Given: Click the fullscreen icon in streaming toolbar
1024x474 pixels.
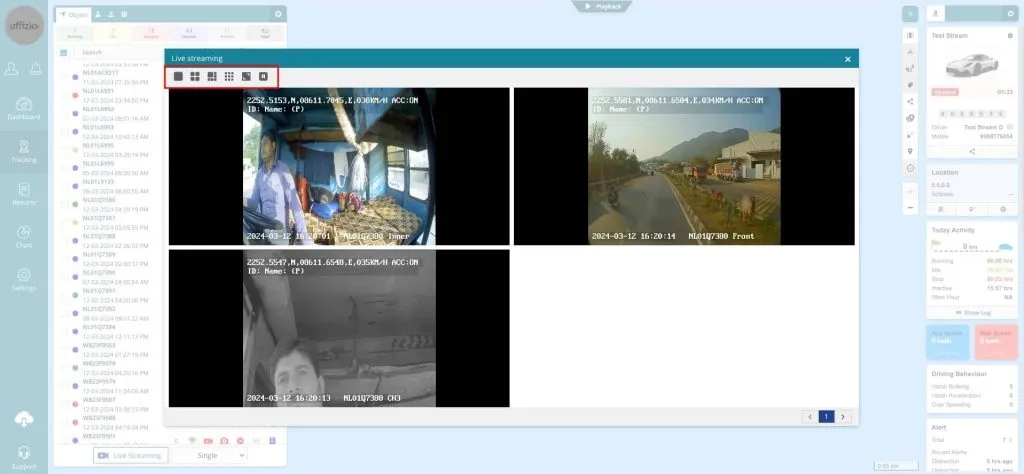Looking at the screenshot, I should 246,76.
